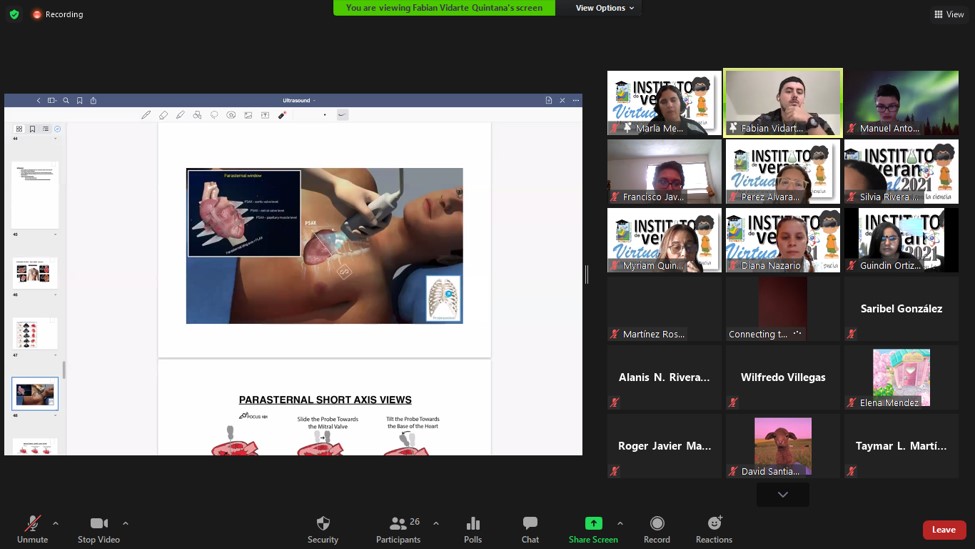Image resolution: width=975 pixels, height=549 pixels.
Task: Expand audio settings arrow beside Unmute
Action: pos(56,523)
